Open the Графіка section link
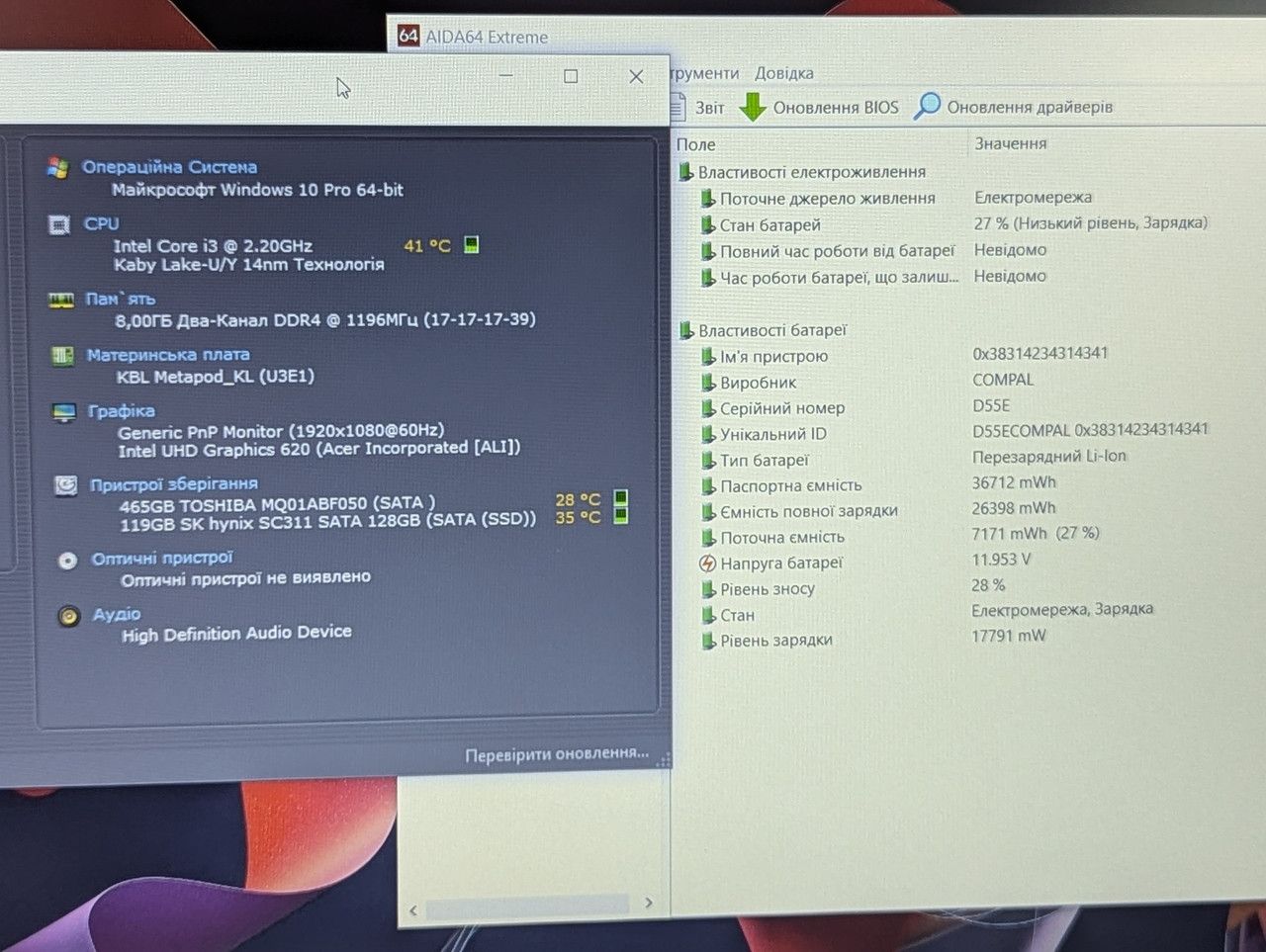This screenshot has width=1266, height=952. [x=122, y=411]
